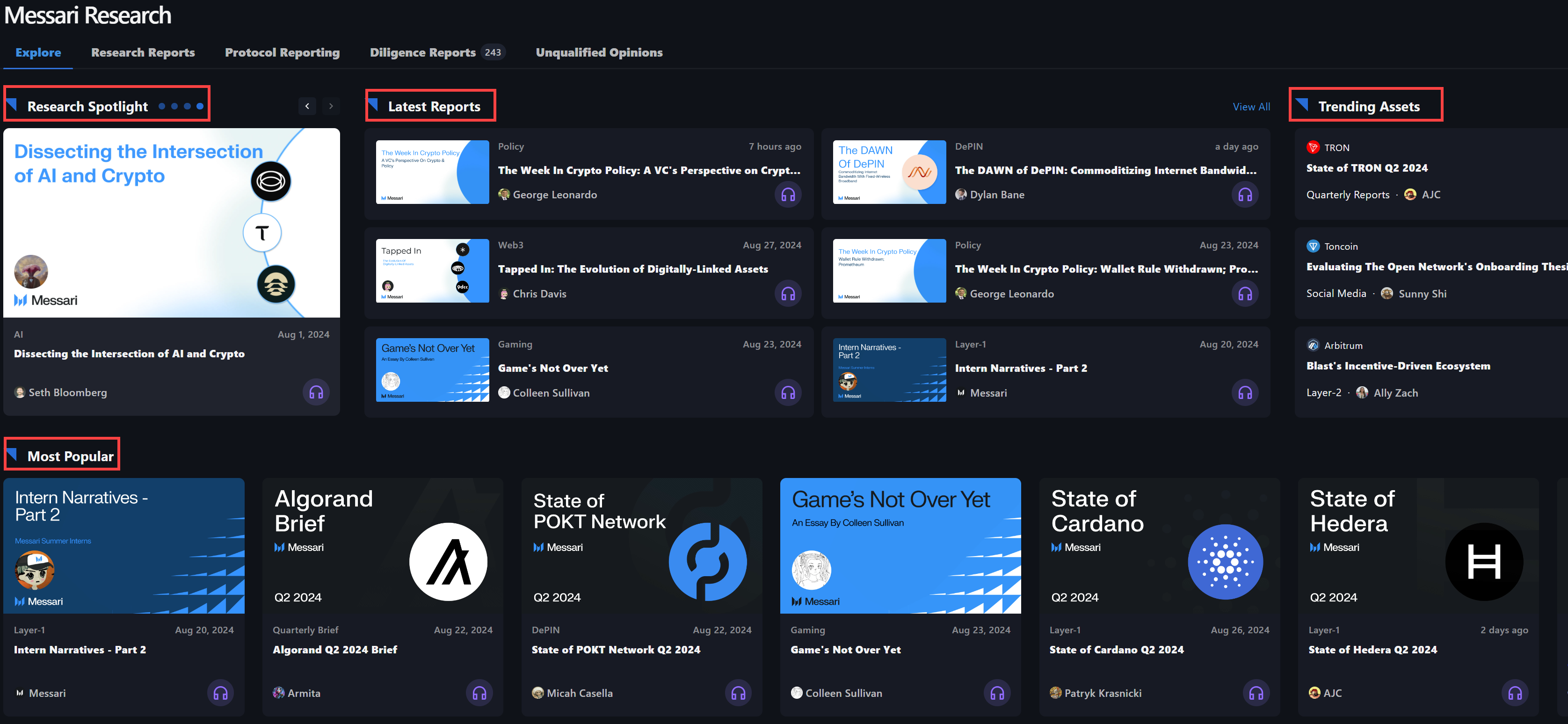Switch to the Explore tab

tap(38, 52)
